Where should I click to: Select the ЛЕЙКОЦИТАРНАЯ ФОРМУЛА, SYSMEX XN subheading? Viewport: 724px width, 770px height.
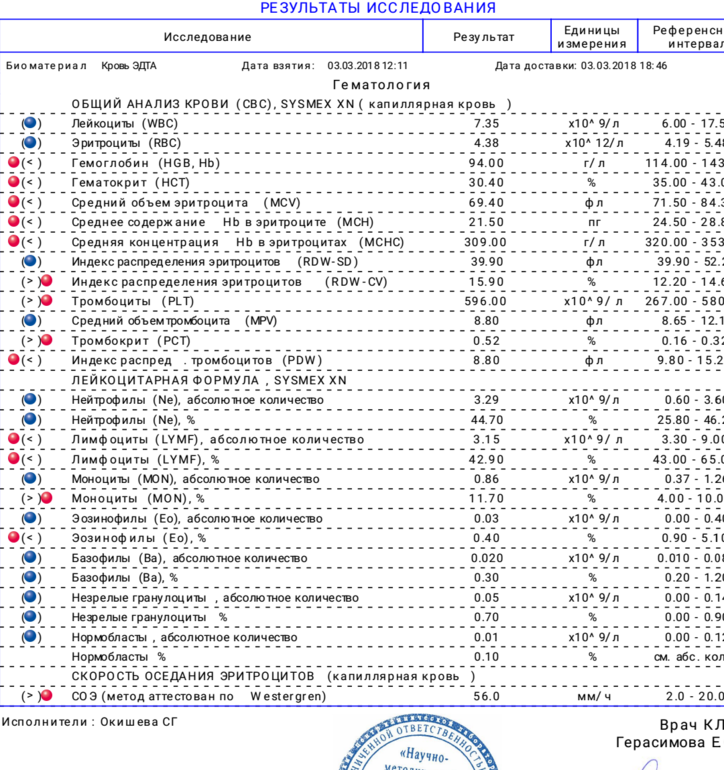209,380
